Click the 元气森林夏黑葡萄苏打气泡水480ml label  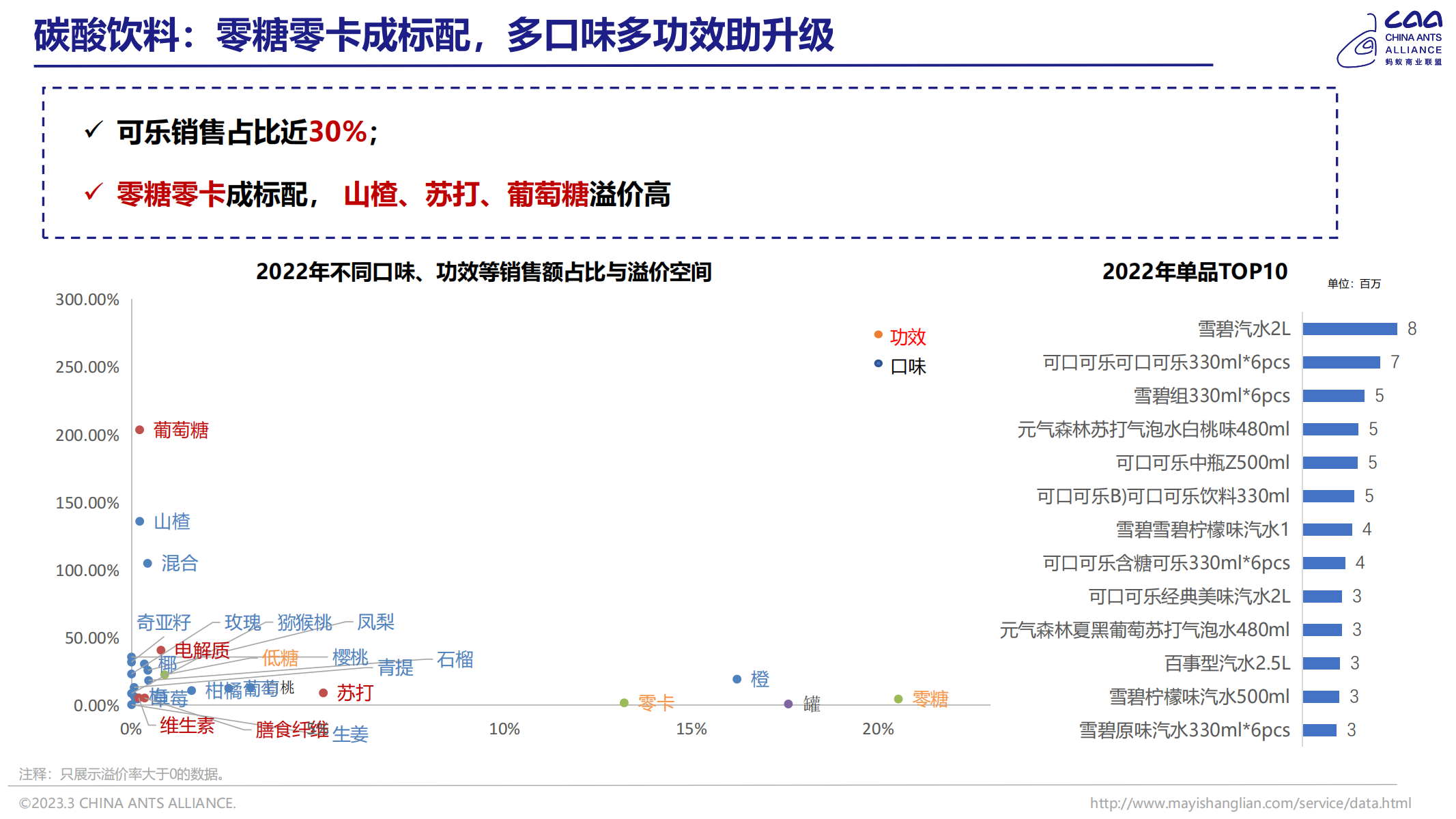(1145, 630)
